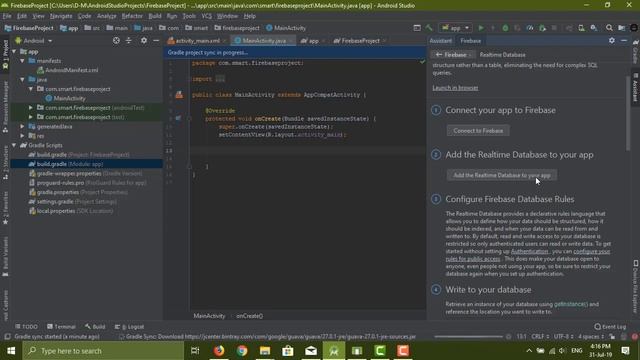Expand com.smart.firebaseproject (test) package
The height and width of the screenshot is (360, 640).
click(x=31, y=117)
